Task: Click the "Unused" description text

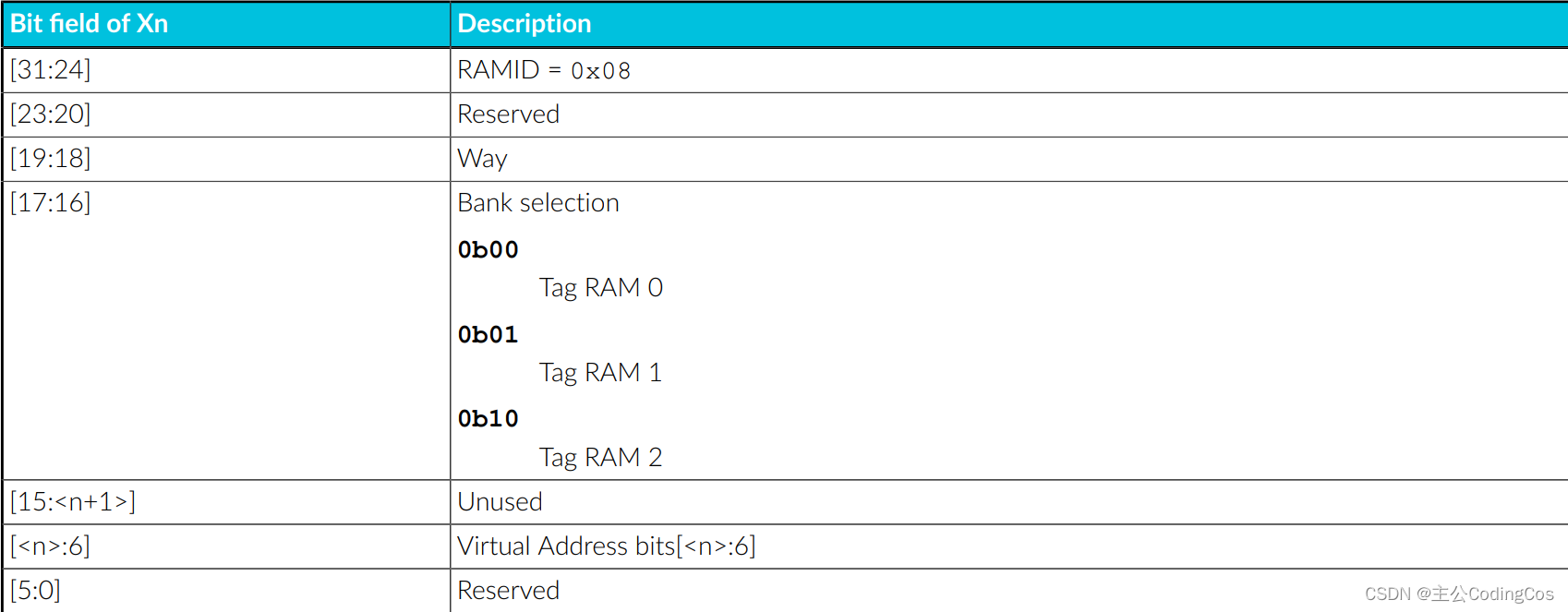Action: click(500, 502)
